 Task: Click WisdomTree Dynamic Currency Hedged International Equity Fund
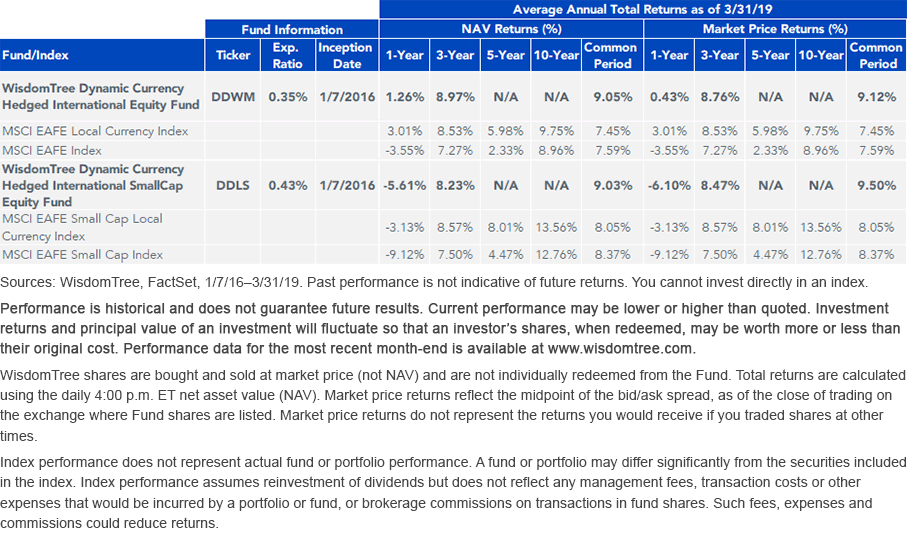(101, 97)
